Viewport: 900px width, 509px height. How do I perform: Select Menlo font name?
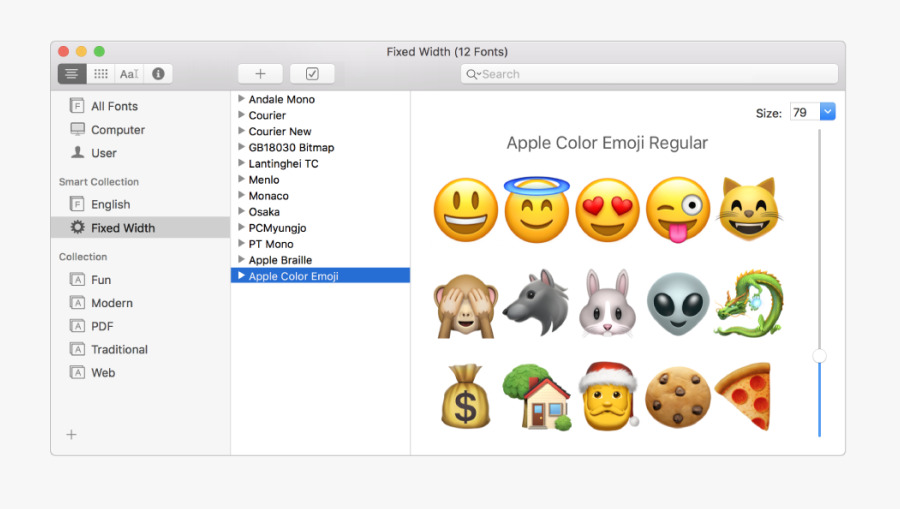tap(264, 180)
